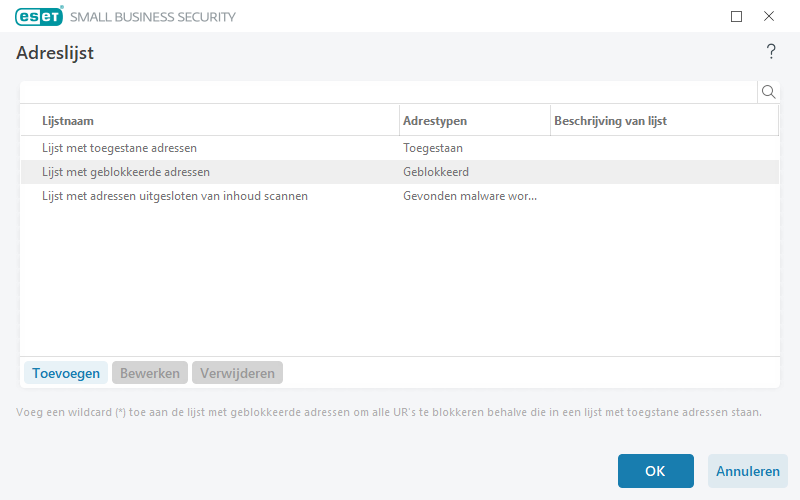The image size is (800, 500).
Task: Select row Lijst met toegestane adressen
Action: (x=400, y=148)
